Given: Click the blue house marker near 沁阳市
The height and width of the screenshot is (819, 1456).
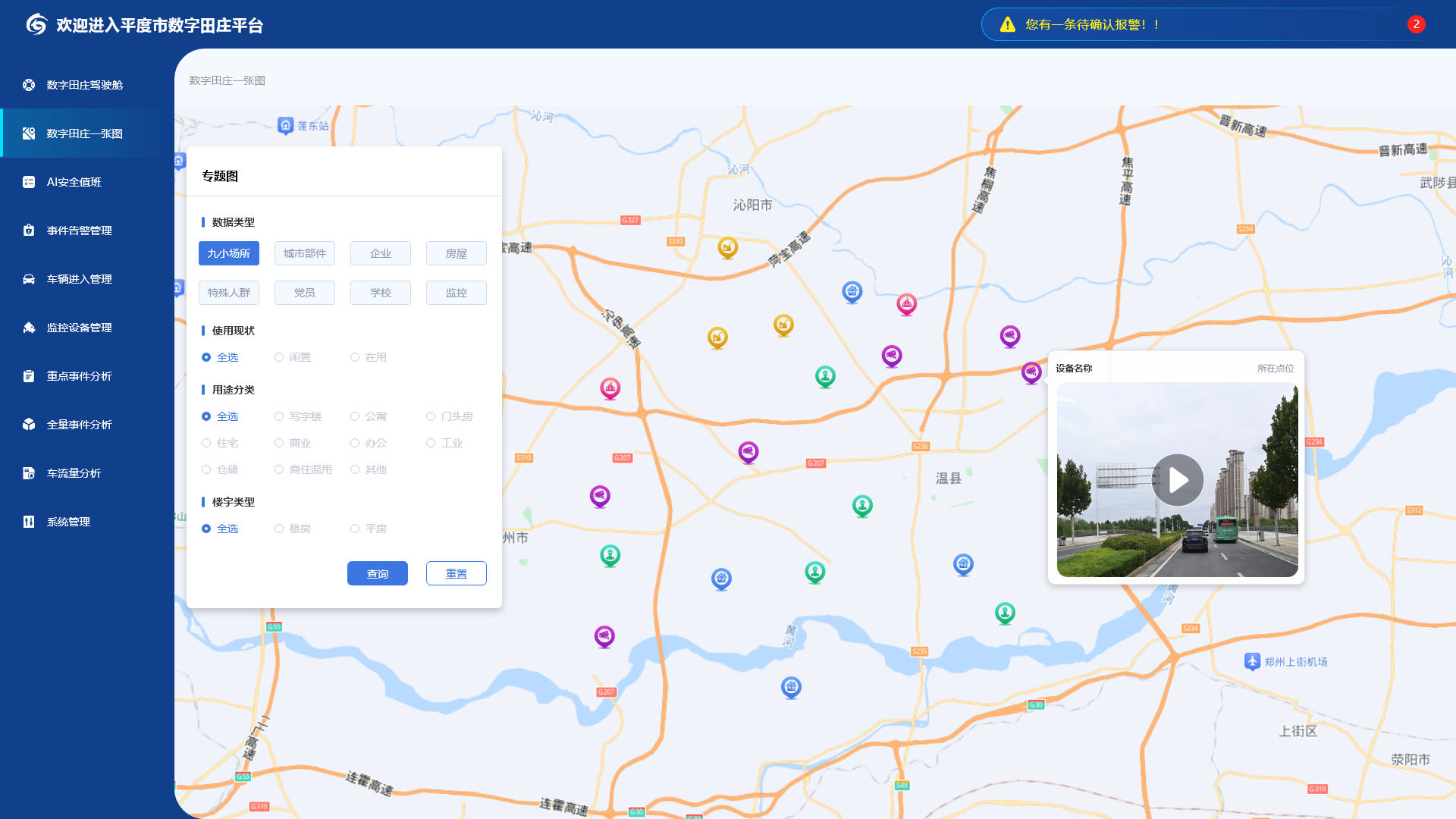Looking at the screenshot, I should click(852, 292).
